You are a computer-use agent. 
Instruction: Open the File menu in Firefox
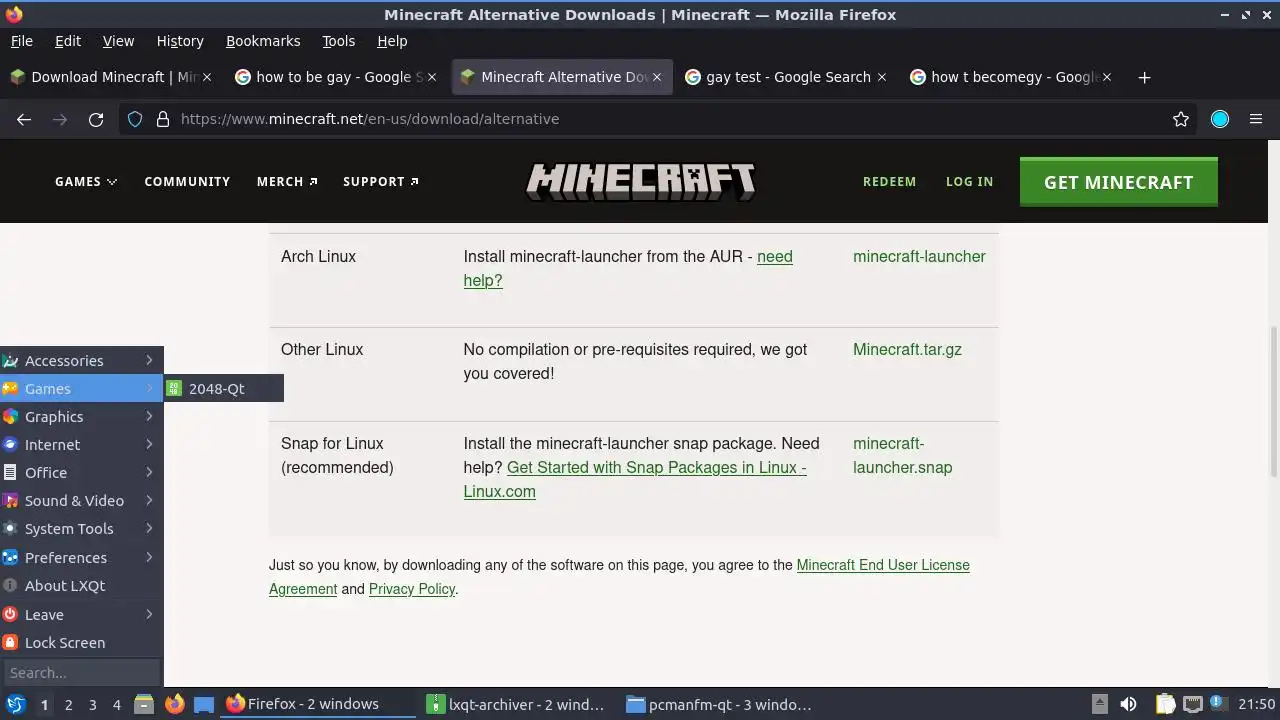pos(21,41)
